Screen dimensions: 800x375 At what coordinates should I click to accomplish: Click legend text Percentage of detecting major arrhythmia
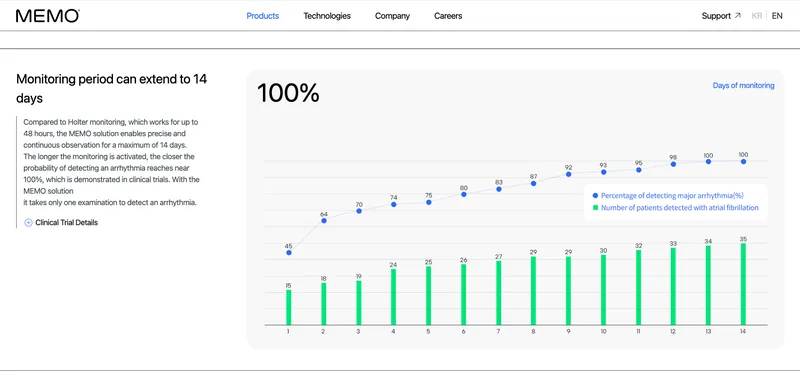pos(672,195)
